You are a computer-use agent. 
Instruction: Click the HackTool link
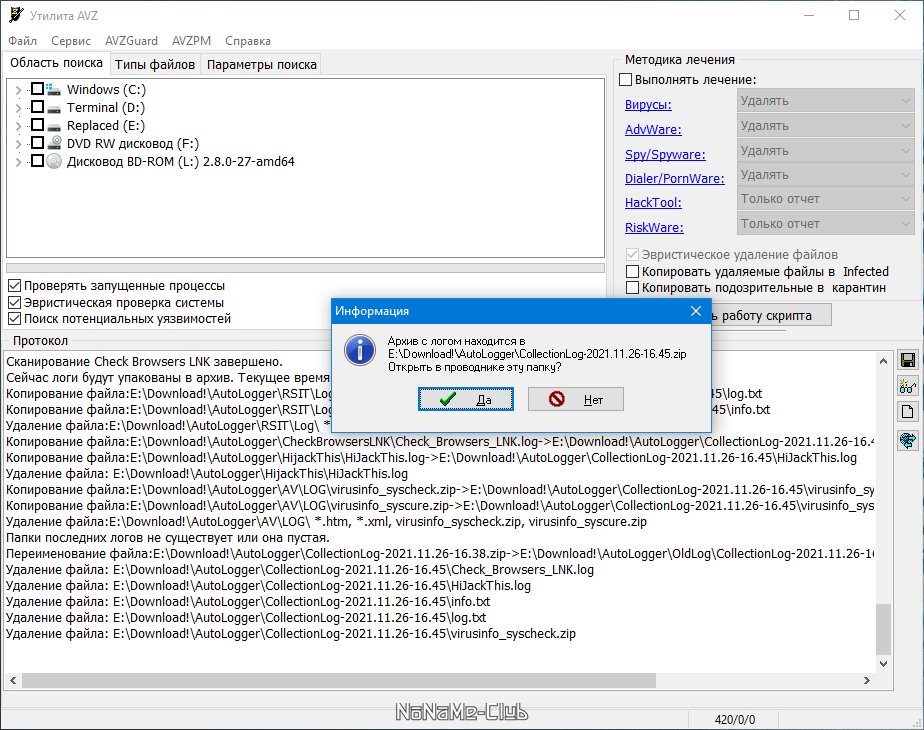click(653, 203)
